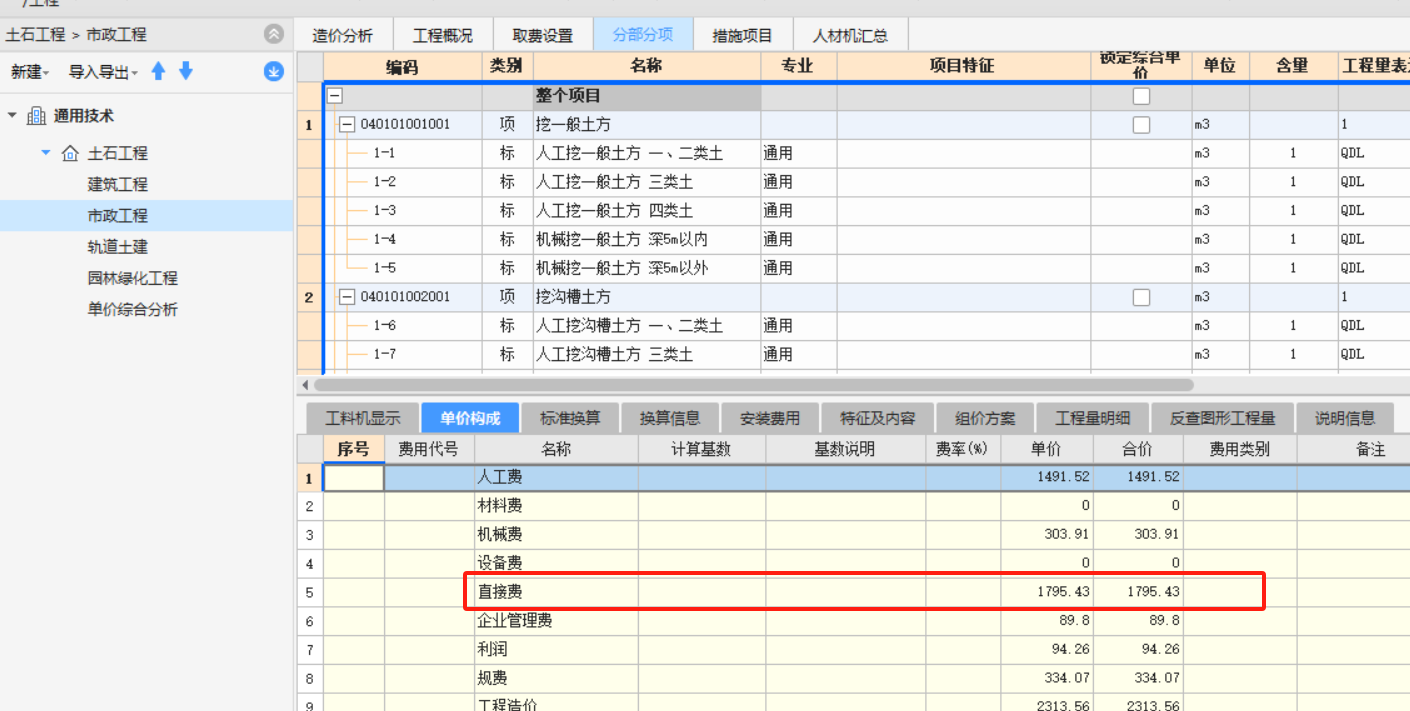The image size is (1410, 711).
Task: Open the 标准换算 tab
Action: [x=570, y=418]
